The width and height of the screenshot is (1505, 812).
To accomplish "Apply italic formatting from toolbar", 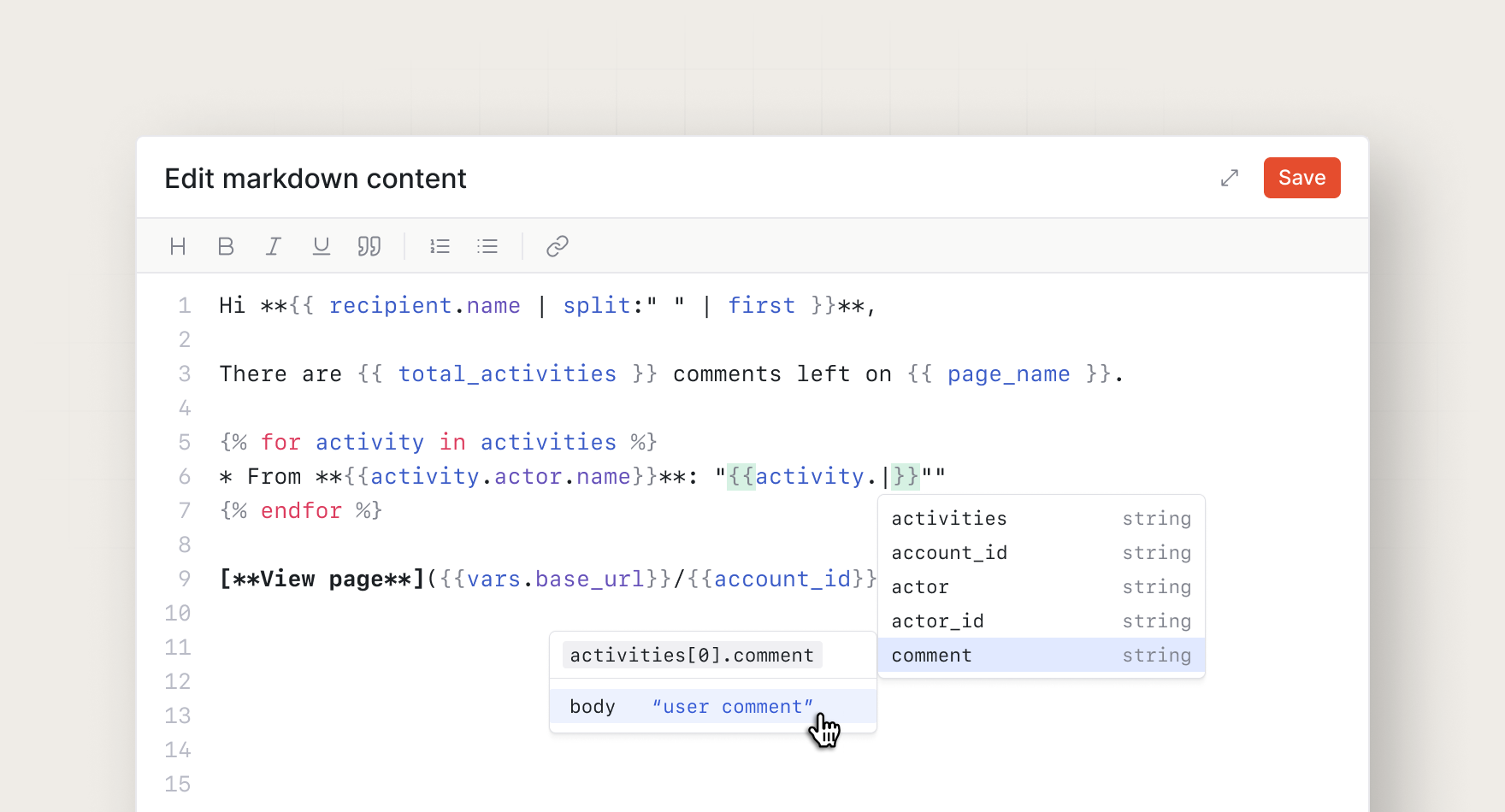I will [273, 247].
